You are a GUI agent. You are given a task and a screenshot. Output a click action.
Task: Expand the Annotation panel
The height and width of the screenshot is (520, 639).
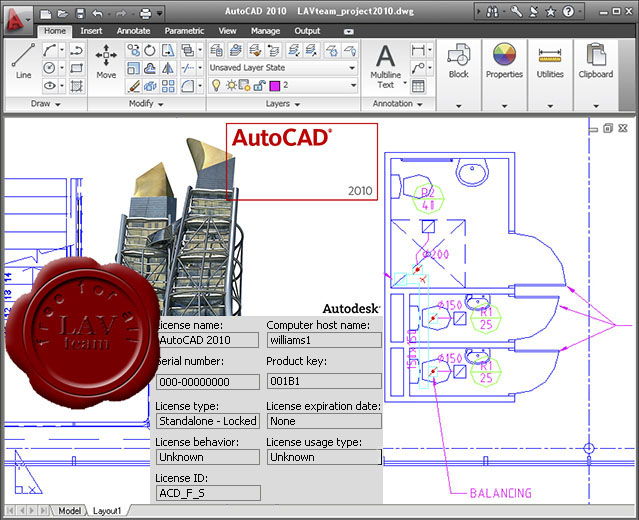pos(397,104)
